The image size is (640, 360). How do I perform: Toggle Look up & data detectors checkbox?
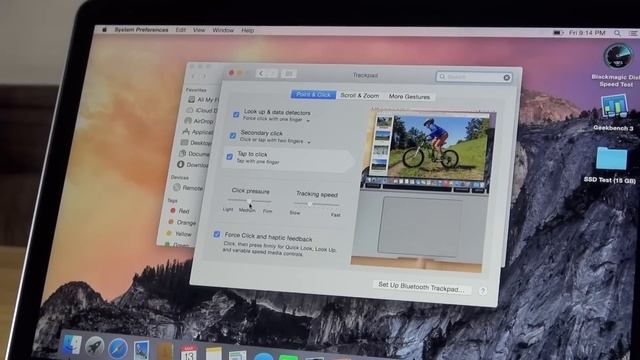click(236, 115)
